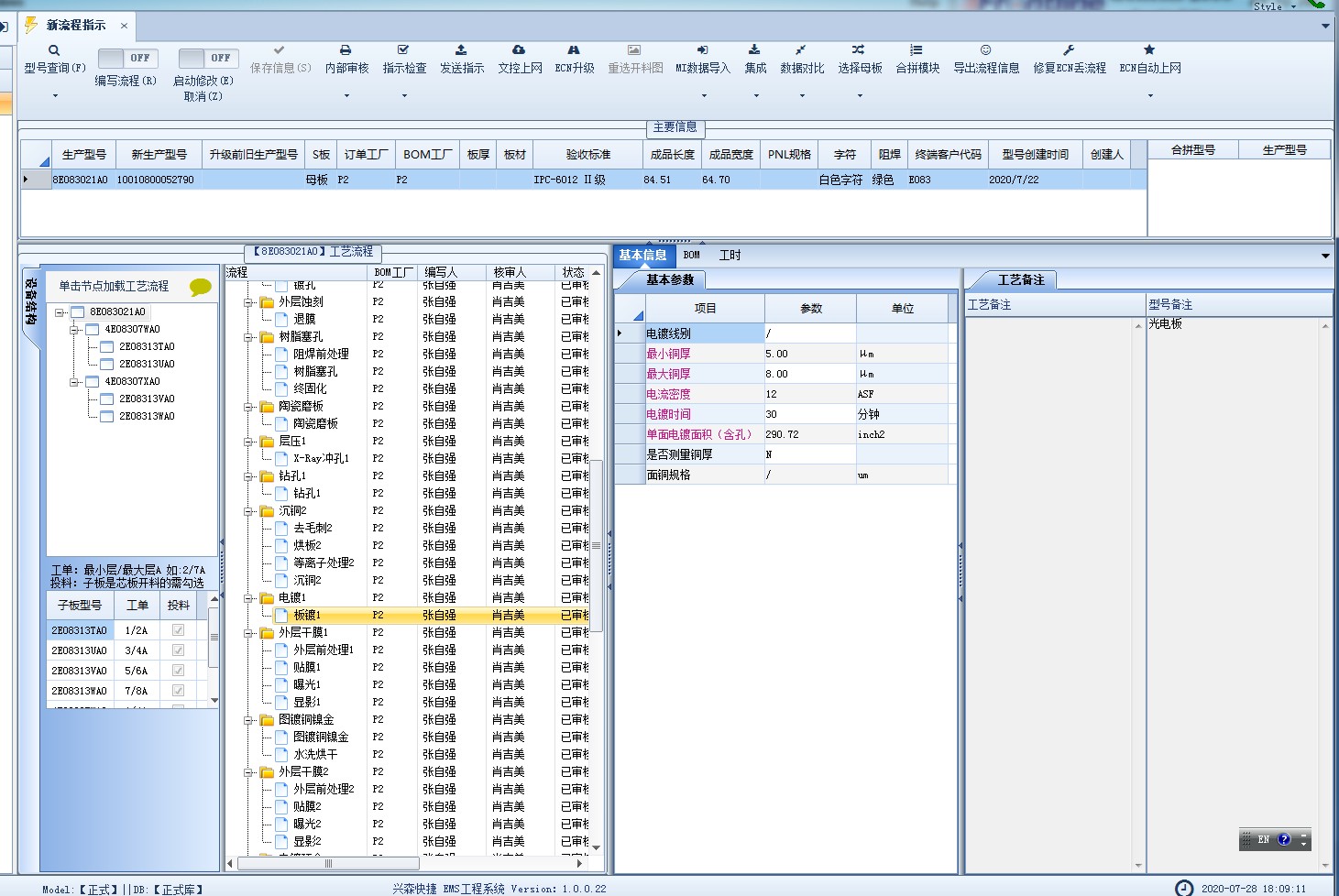This screenshot has height=896, width=1339.
Task: Collapse root node 8E083021A0 in tree
Action: point(60,311)
